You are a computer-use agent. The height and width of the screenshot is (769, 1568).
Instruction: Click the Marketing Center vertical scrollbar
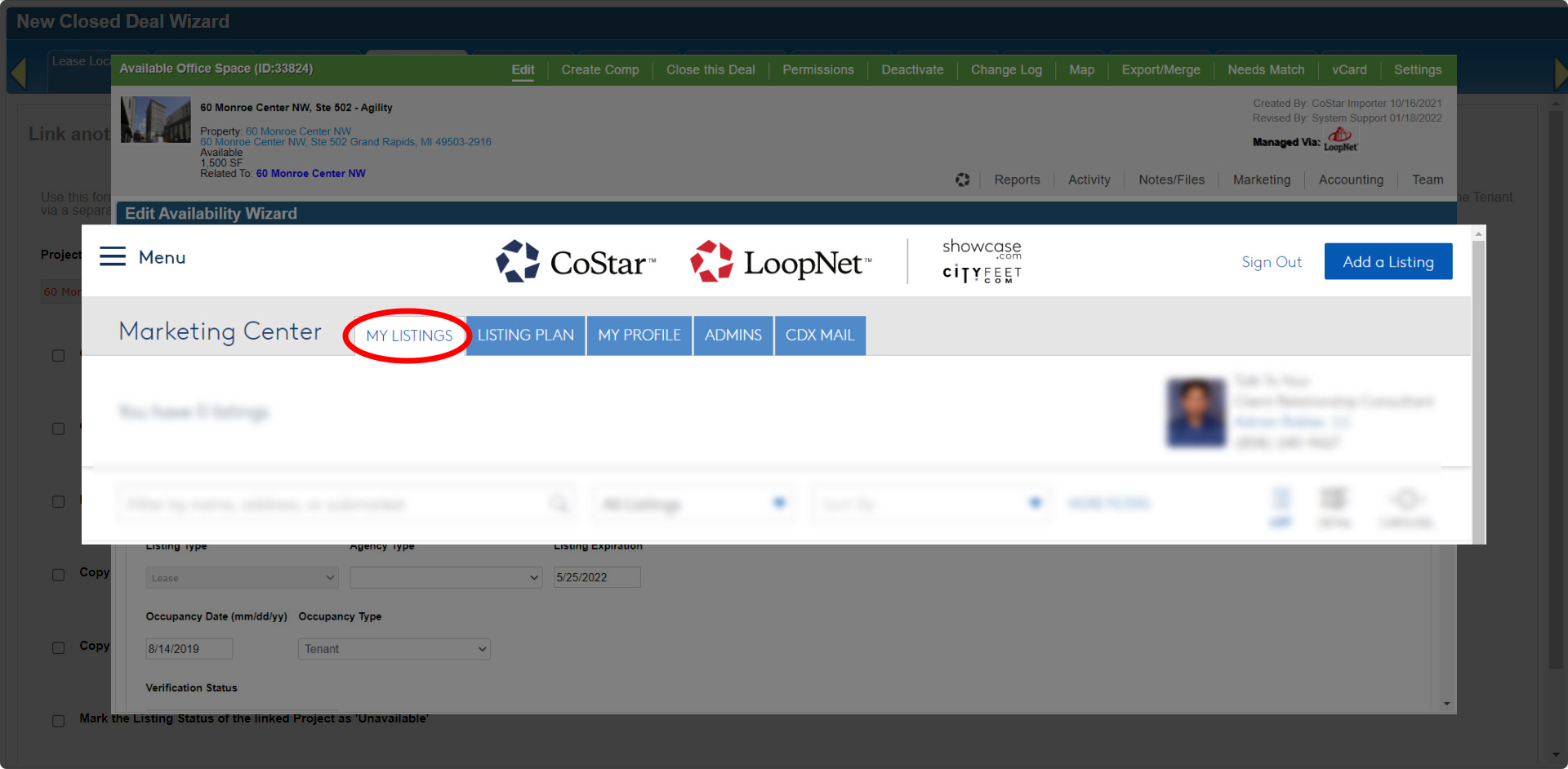click(1478, 384)
